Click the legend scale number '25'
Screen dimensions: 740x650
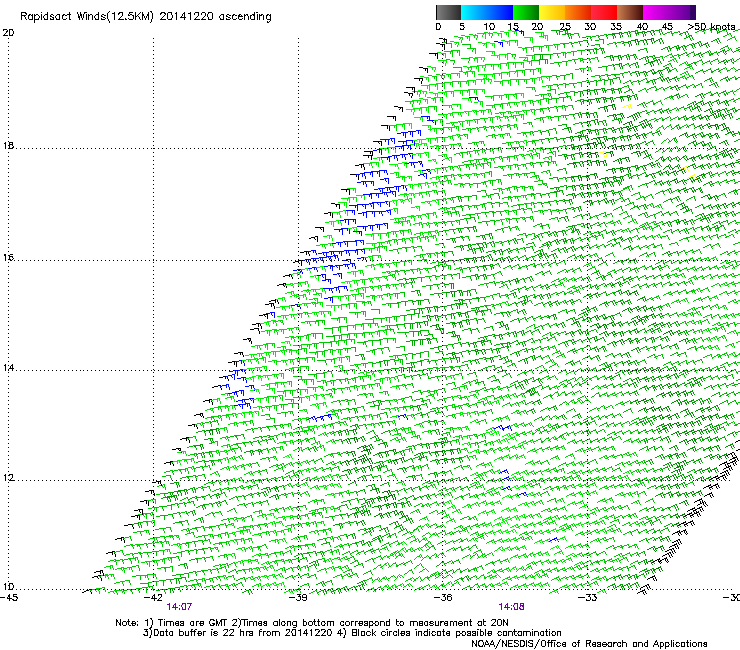tap(565, 27)
